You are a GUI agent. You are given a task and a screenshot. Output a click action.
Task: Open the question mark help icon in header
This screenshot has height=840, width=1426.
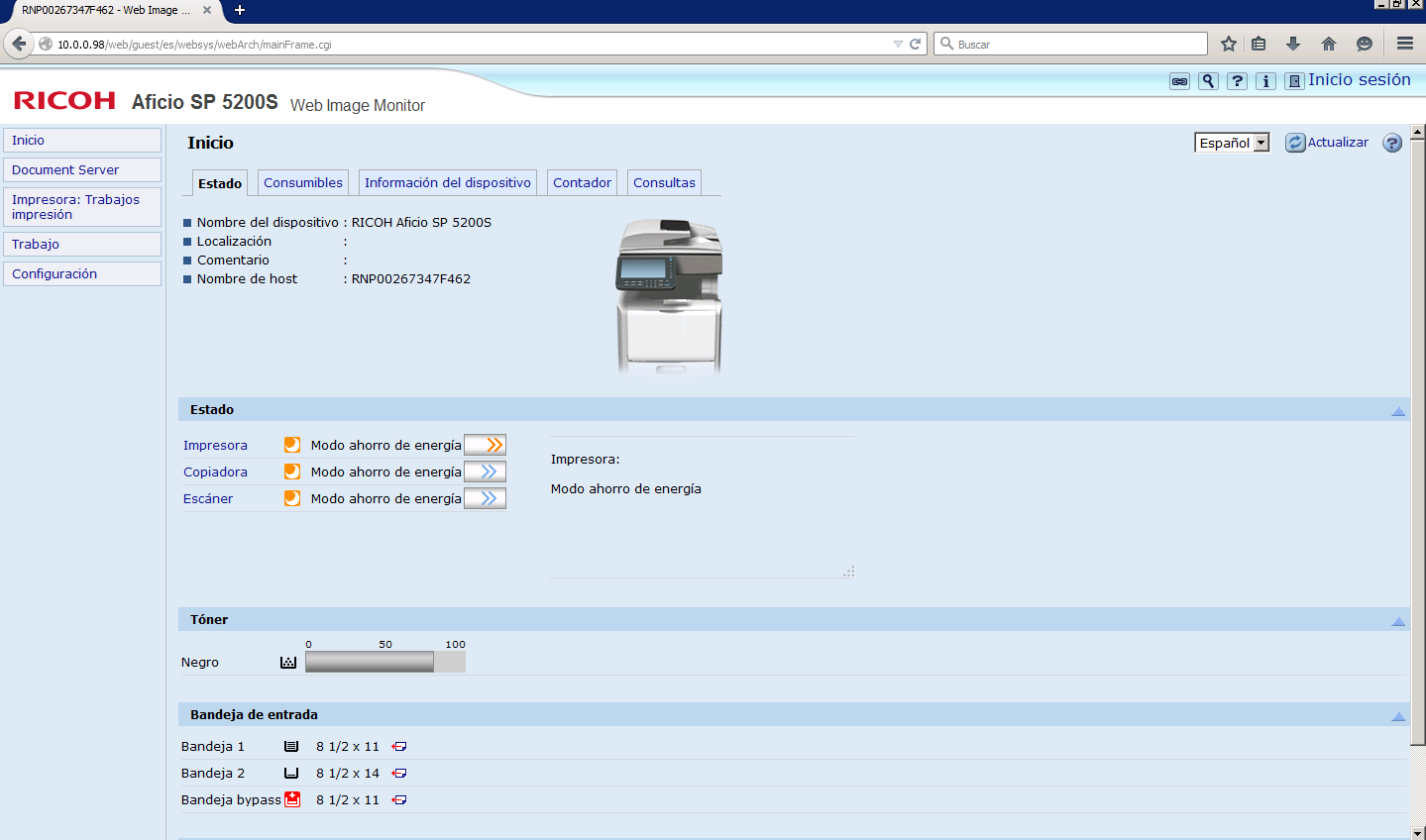[x=1237, y=81]
